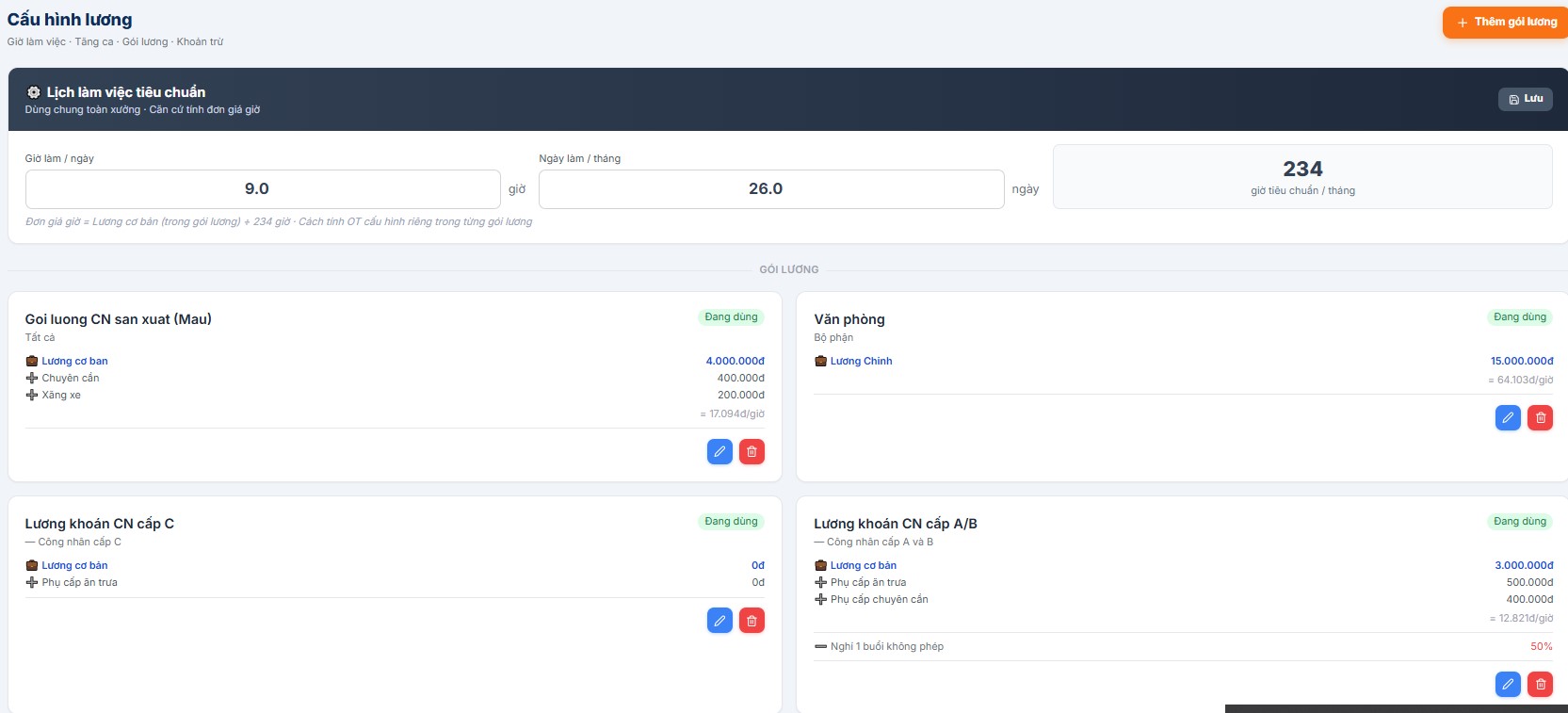Delete the 'Goi luong CN san xuat (Mau)' package

point(752,452)
